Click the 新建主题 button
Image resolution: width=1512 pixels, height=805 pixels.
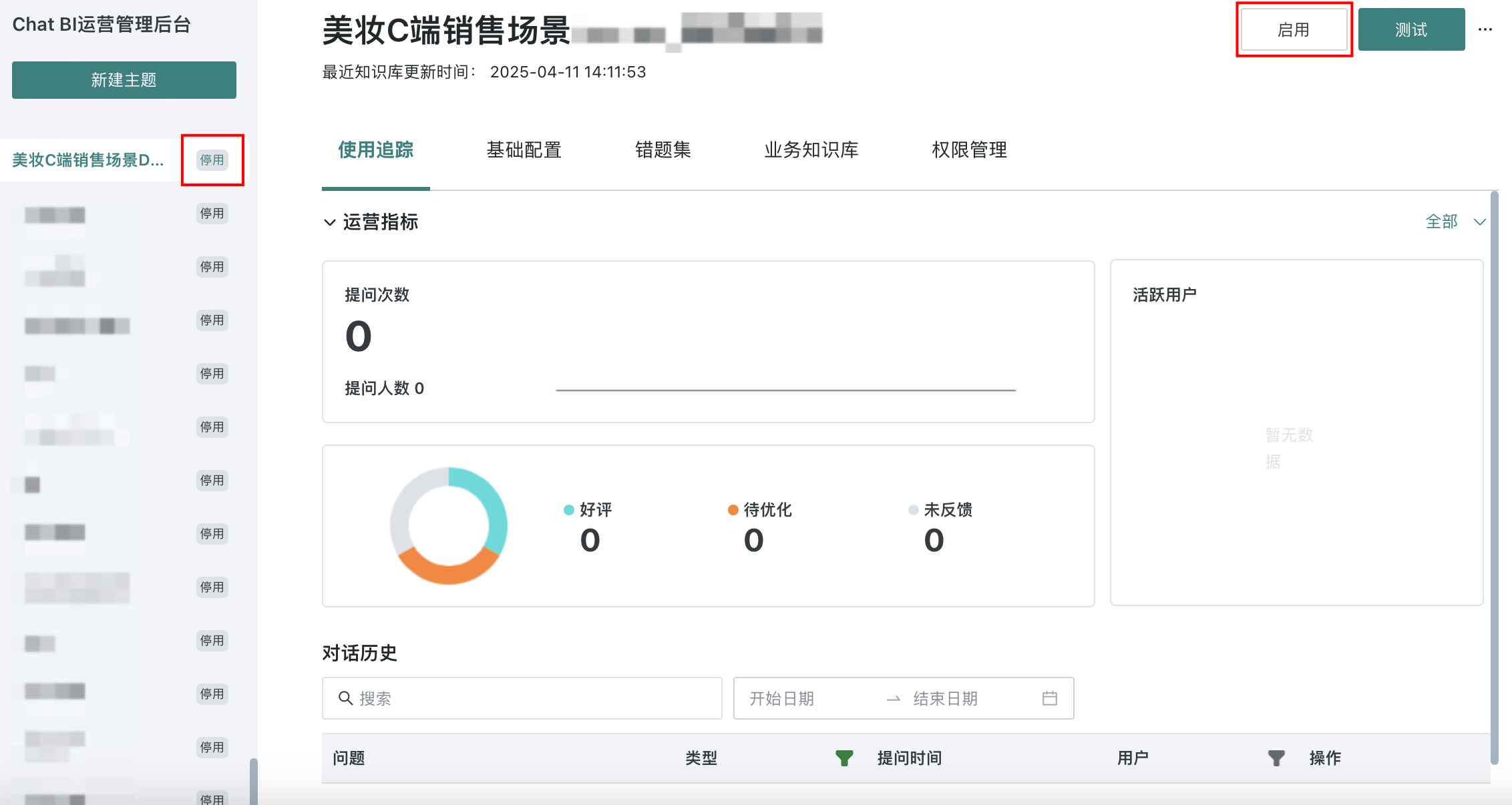[x=124, y=80]
